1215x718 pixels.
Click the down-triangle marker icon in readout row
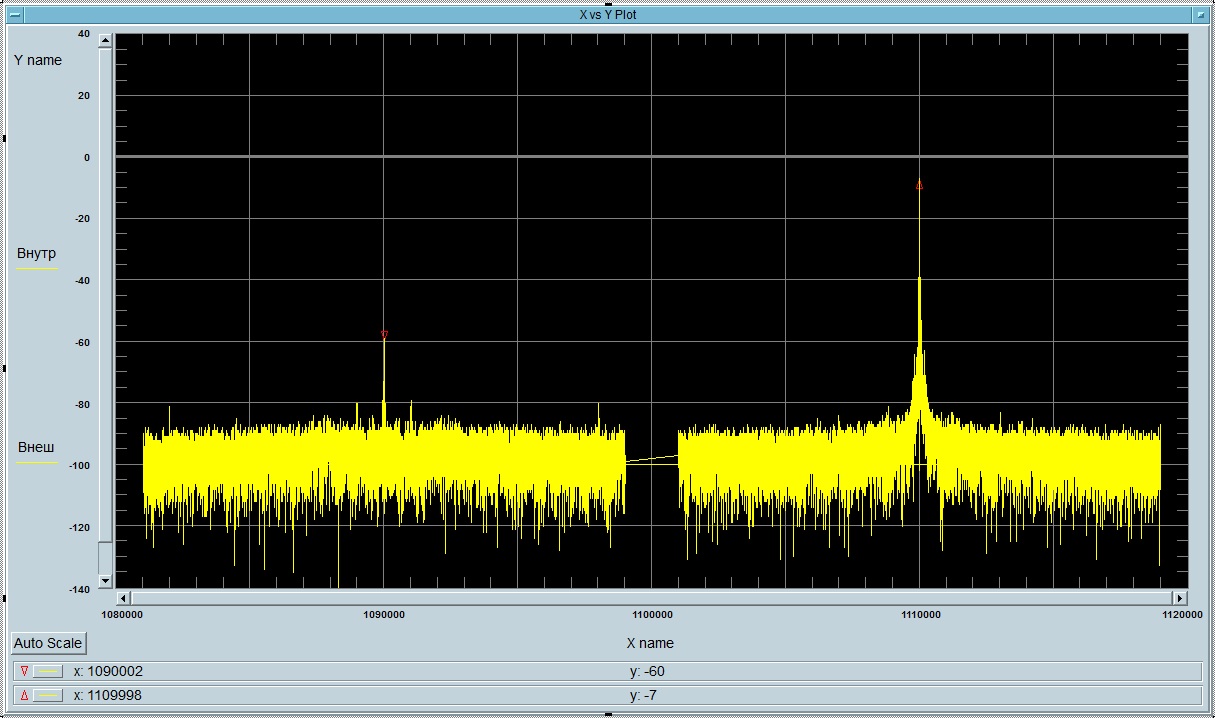click(x=24, y=671)
